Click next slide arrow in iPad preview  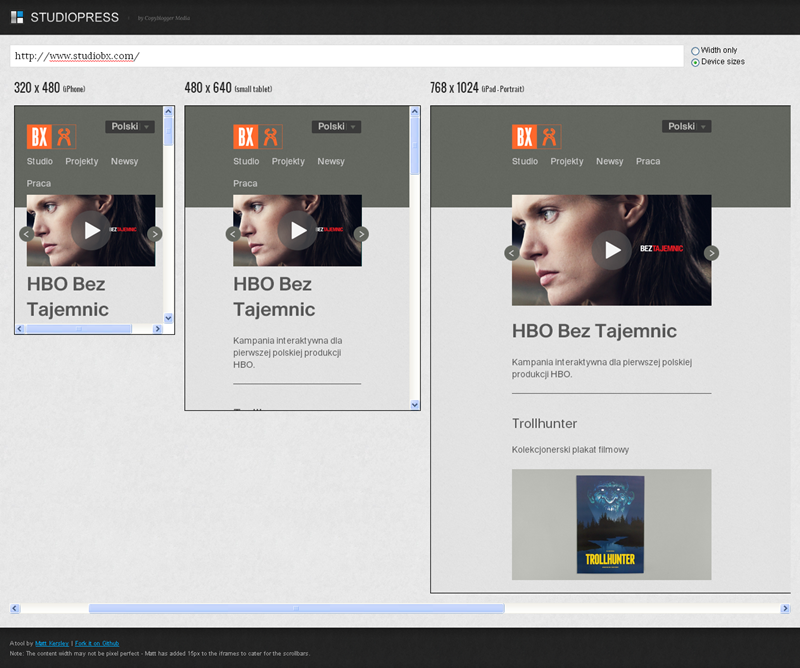coord(711,253)
